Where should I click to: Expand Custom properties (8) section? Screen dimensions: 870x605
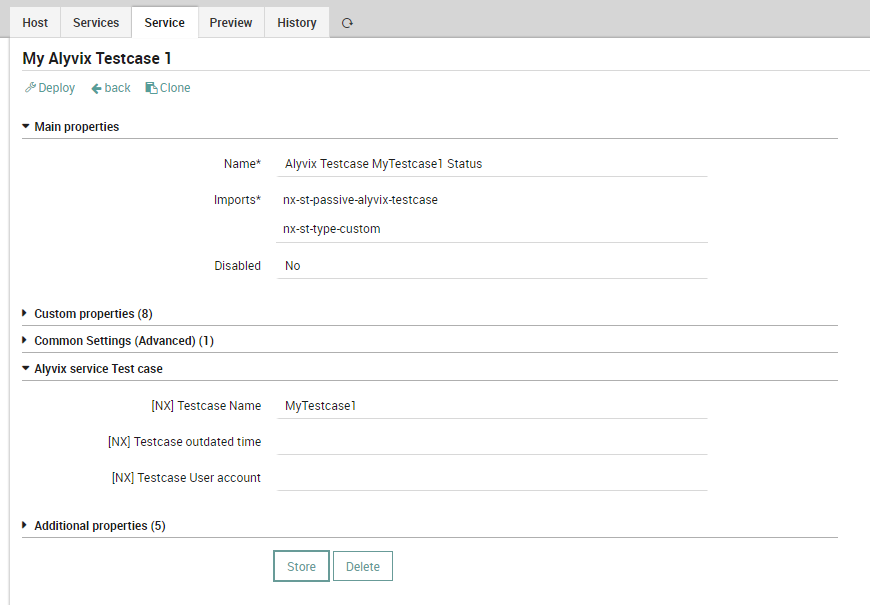coord(93,314)
